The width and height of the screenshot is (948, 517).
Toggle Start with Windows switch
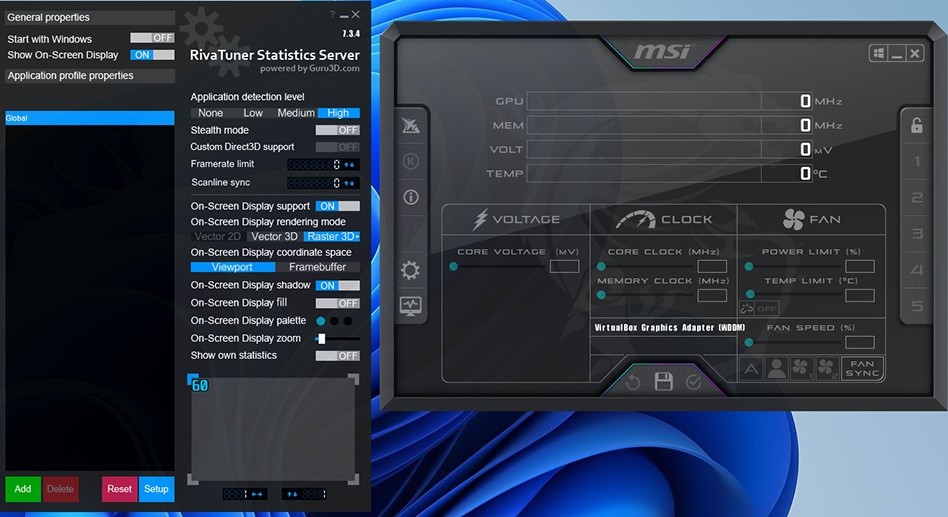(x=152, y=37)
